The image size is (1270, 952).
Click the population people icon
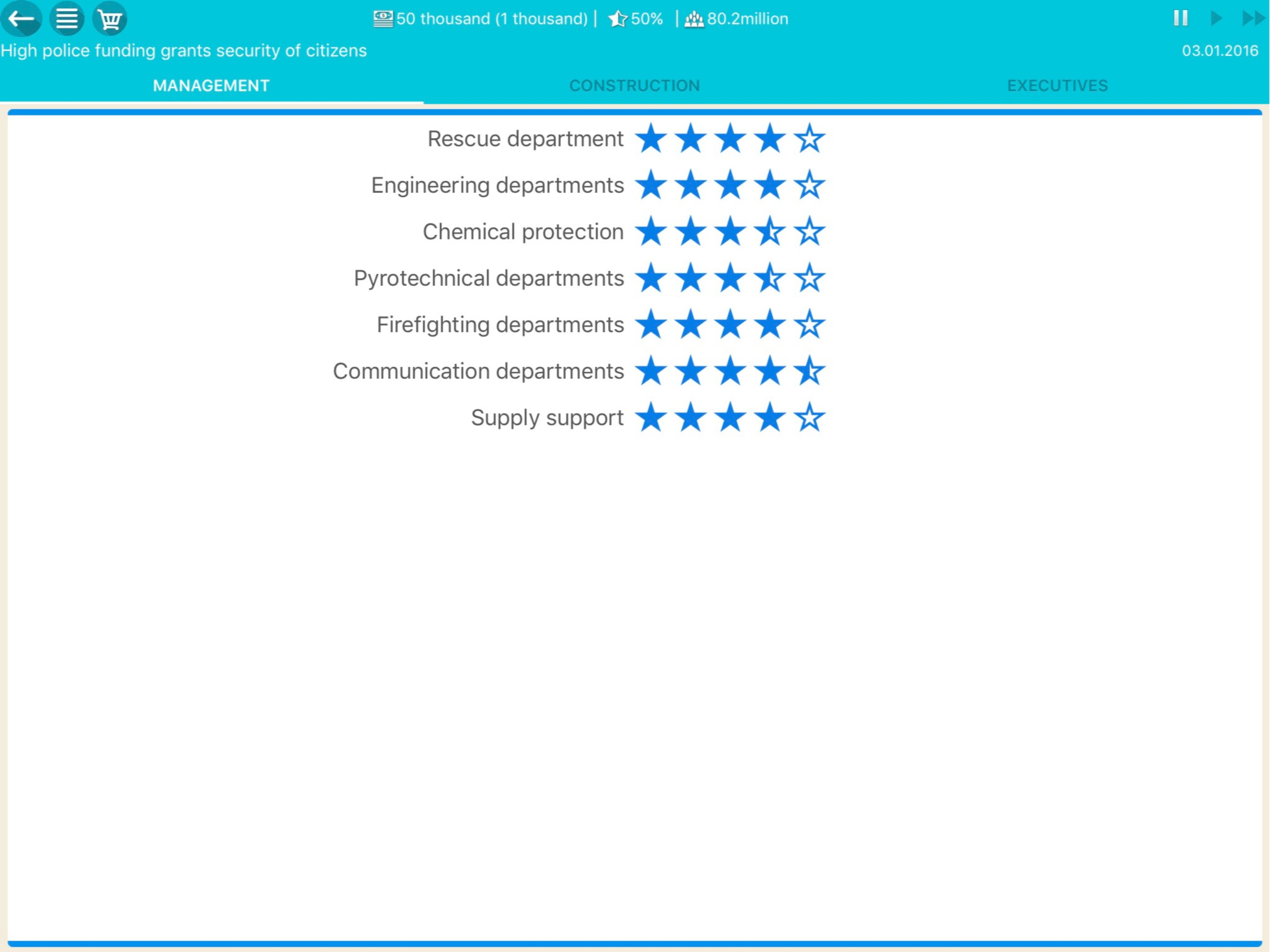click(694, 20)
